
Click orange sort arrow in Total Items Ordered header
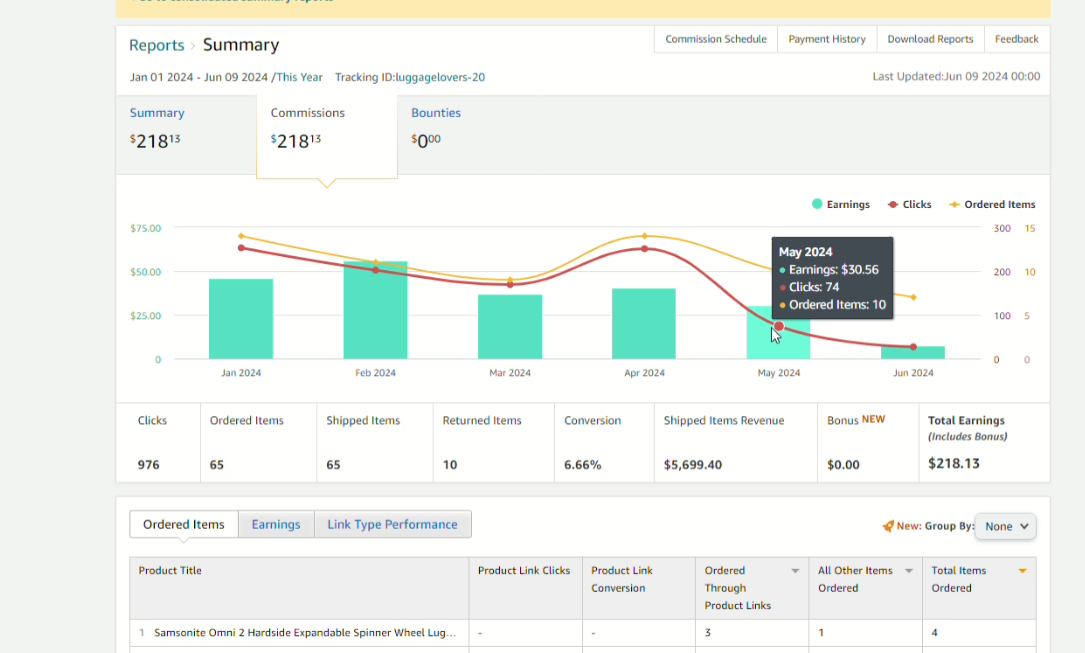[x=1022, y=571]
